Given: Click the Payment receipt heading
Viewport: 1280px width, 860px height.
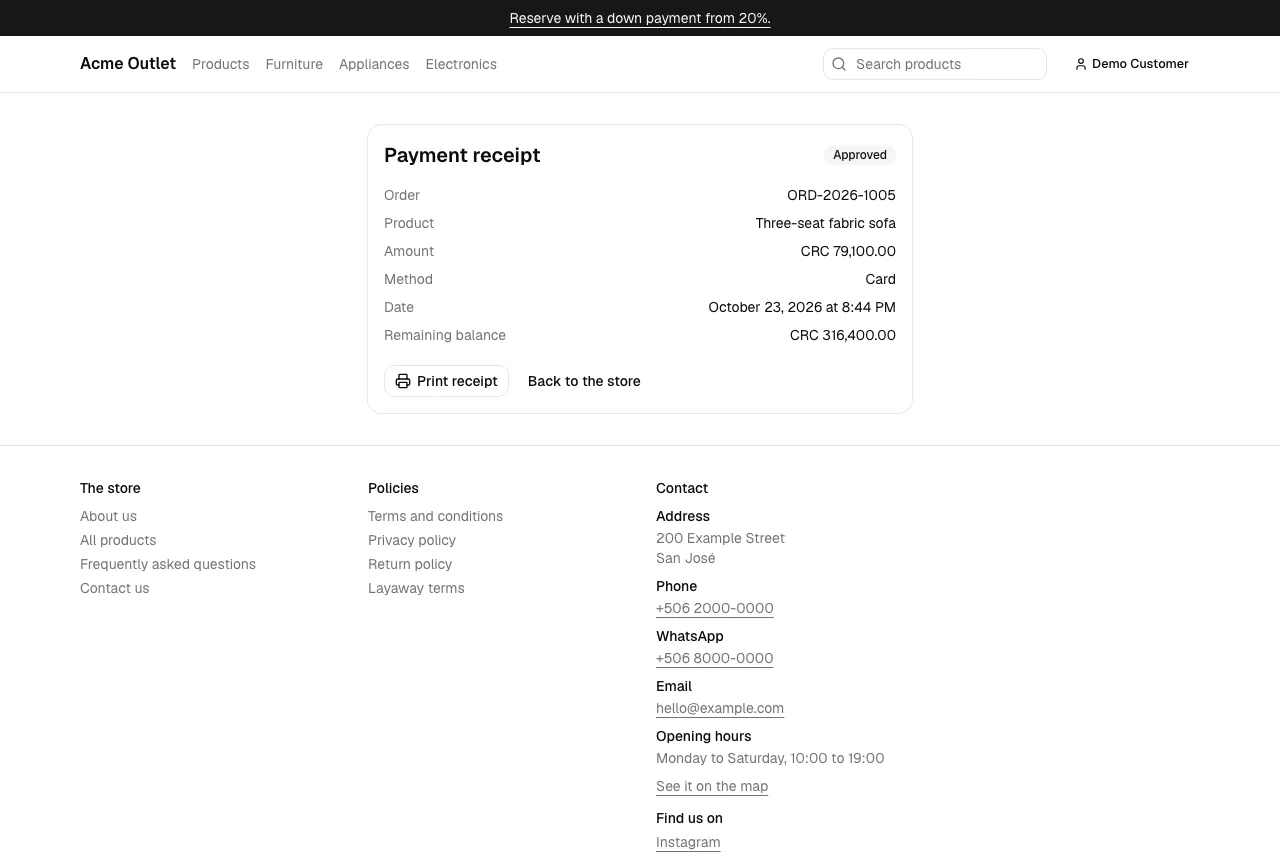Looking at the screenshot, I should [x=462, y=155].
